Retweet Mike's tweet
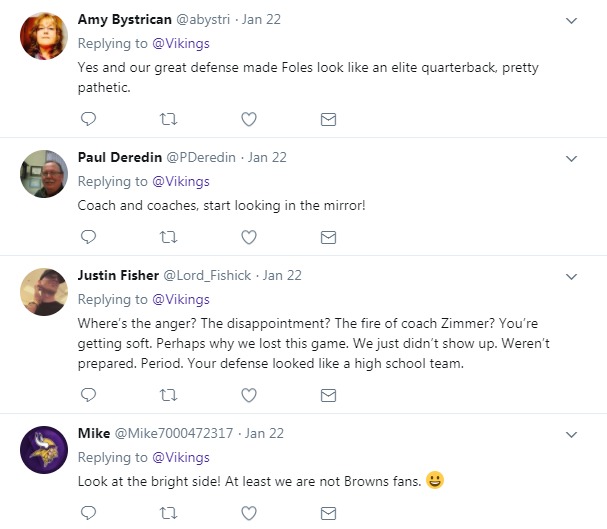This screenshot has width=607, height=529. point(169,513)
